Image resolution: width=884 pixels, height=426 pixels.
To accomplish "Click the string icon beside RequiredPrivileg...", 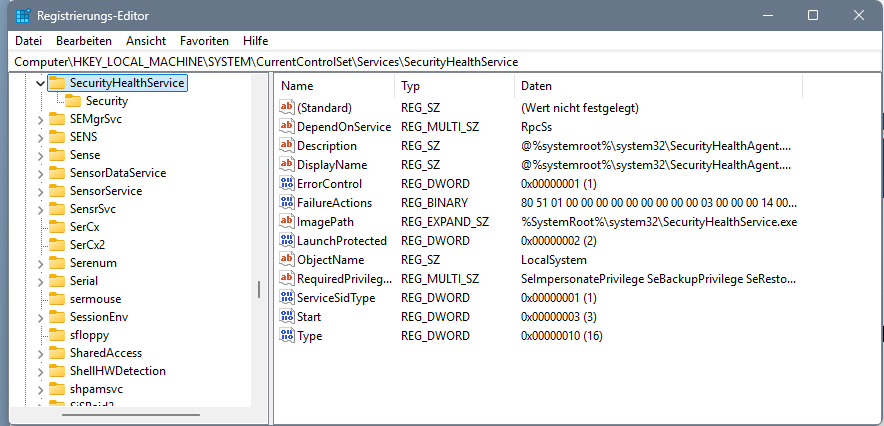I will [287, 278].
